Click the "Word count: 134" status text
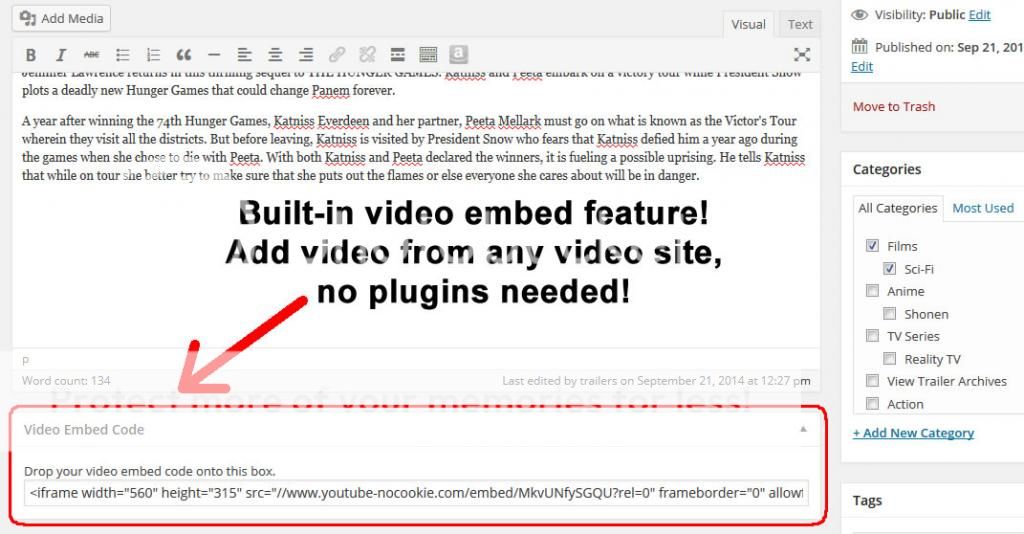Image resolution: width=1024 pixels, height=534 pixels. [66, 381]
